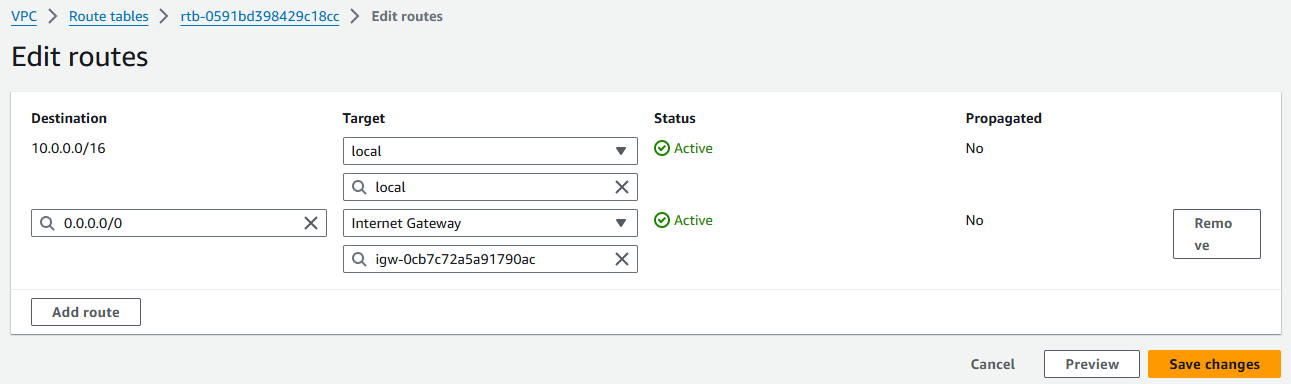The width and height of the screenshot is (1291, 384).
Task: Open the Route tables breadcrumb
Action: click(108, 16)
